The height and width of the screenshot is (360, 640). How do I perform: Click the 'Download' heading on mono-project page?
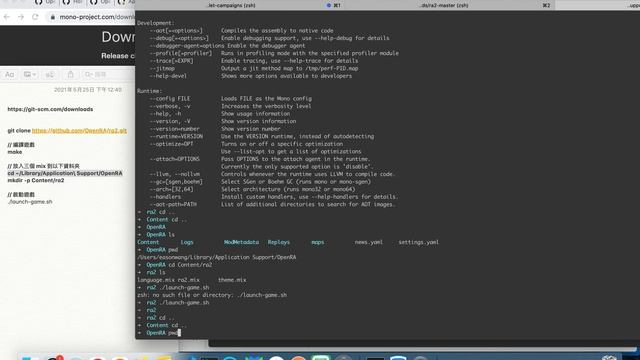point(118,37)
